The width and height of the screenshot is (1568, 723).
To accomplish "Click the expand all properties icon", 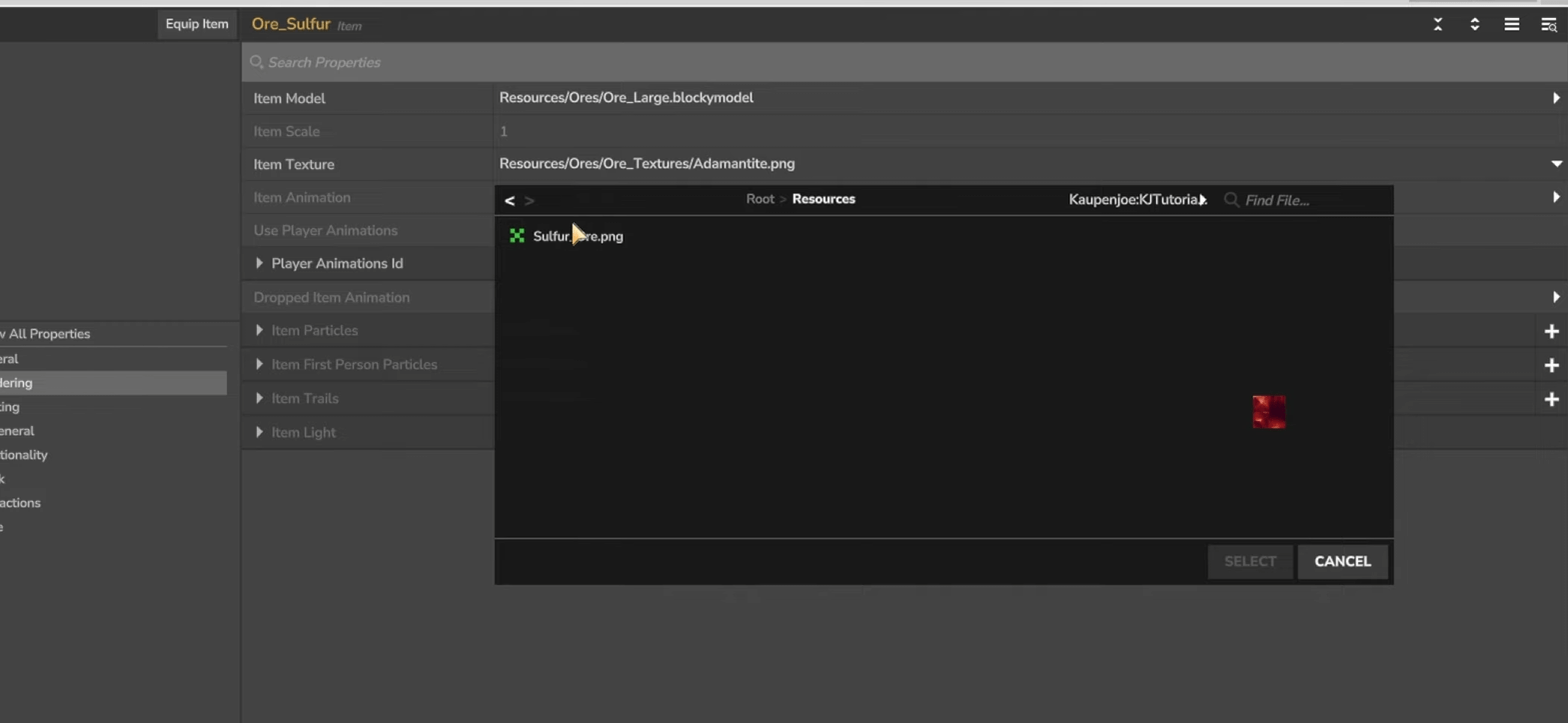I will [x=1474, y=25].
